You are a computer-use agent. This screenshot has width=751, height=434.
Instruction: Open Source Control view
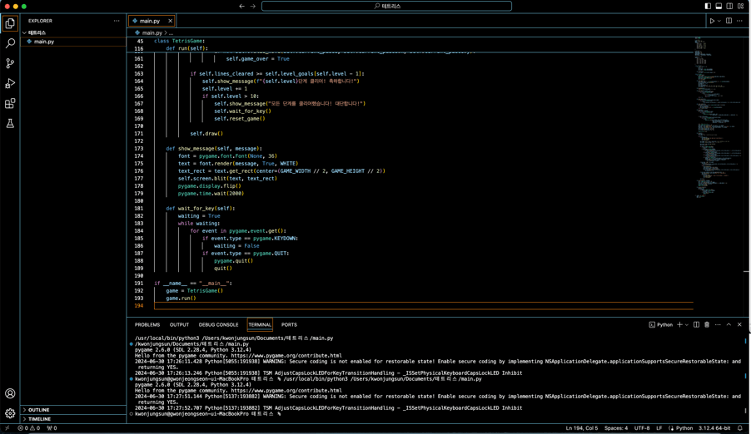point(10,63)
